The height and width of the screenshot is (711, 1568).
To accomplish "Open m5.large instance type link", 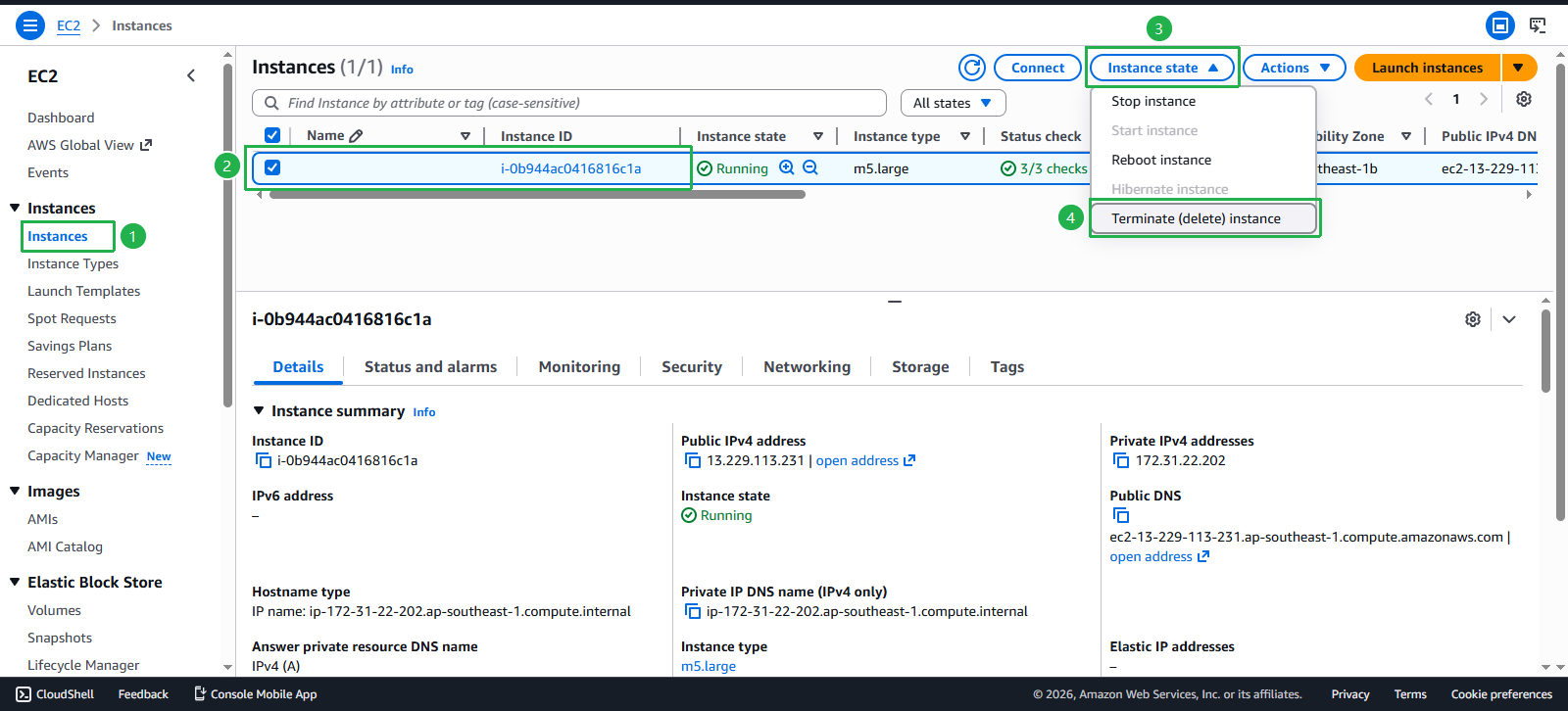I will [x=708, y=666].
